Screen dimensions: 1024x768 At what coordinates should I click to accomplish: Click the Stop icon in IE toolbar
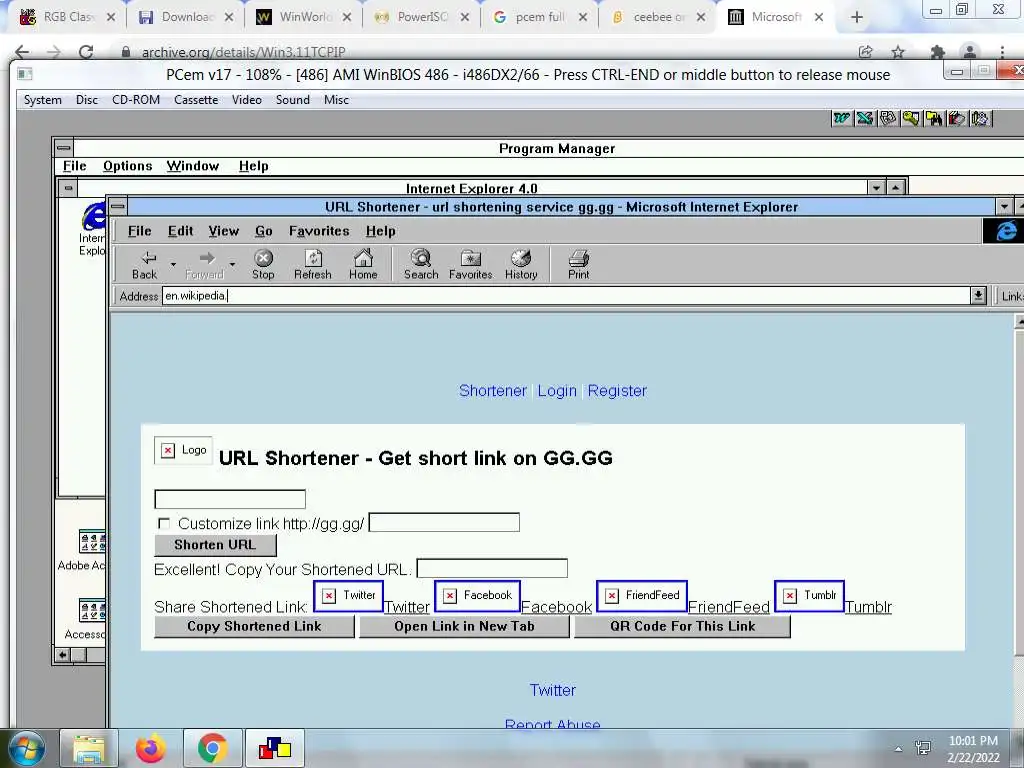point(263,258)
